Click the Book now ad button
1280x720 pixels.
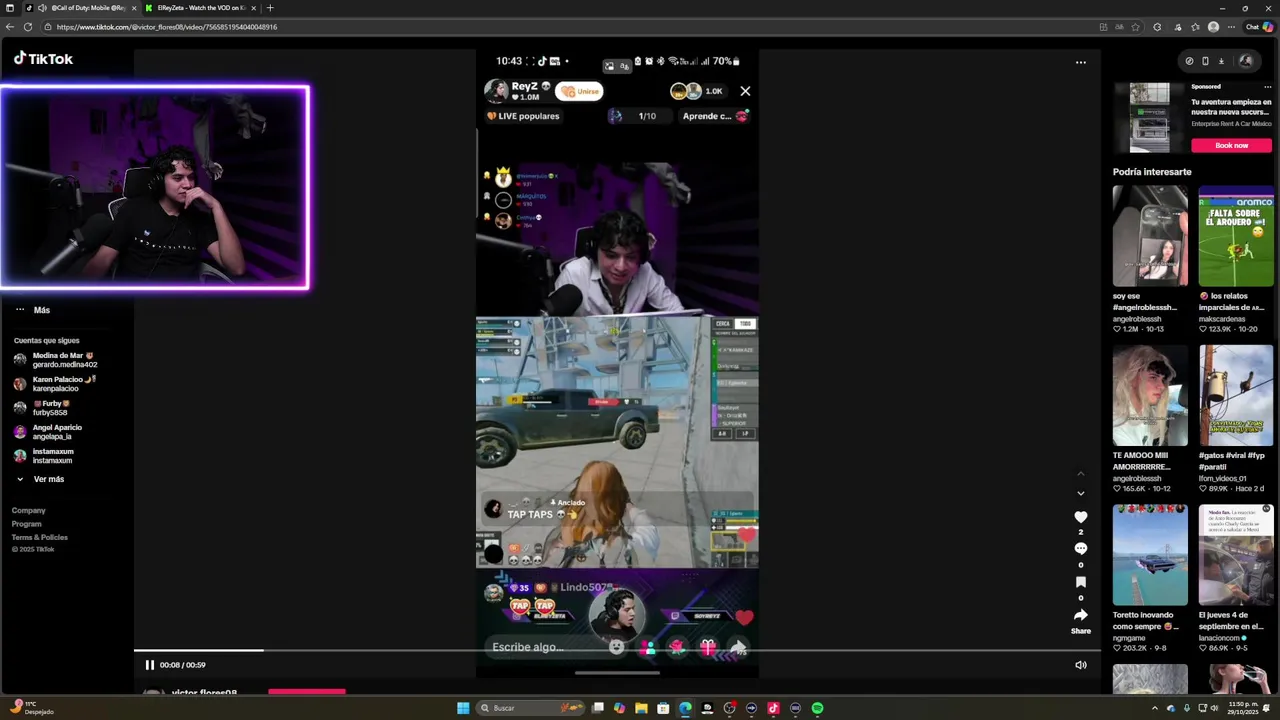pyautogui.click(x=1231, y=145)
